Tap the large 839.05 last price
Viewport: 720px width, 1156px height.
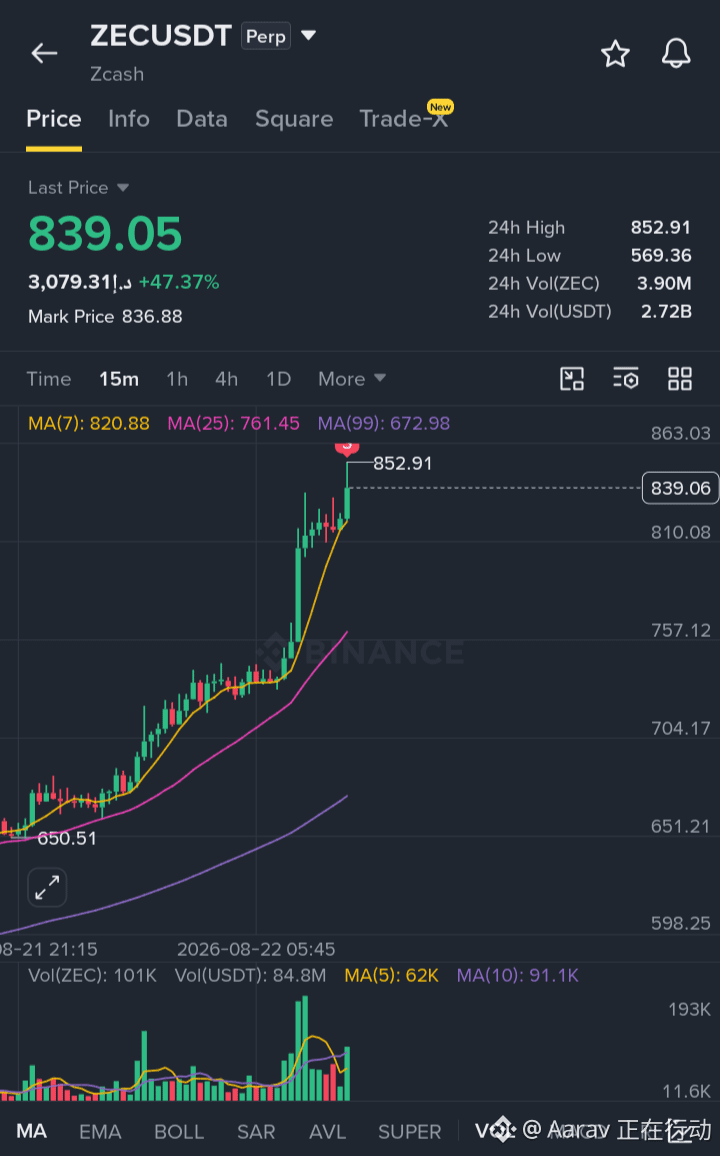pos(105,234)
